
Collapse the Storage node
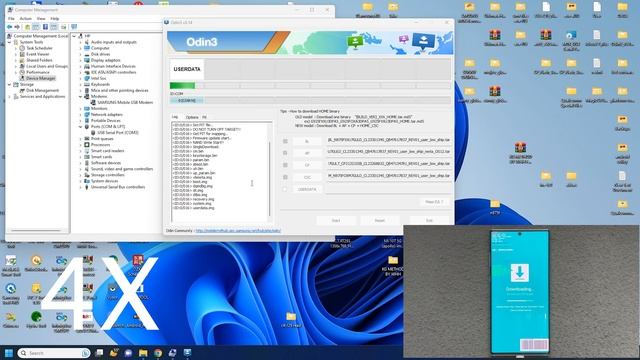click(x=9, y=84)
